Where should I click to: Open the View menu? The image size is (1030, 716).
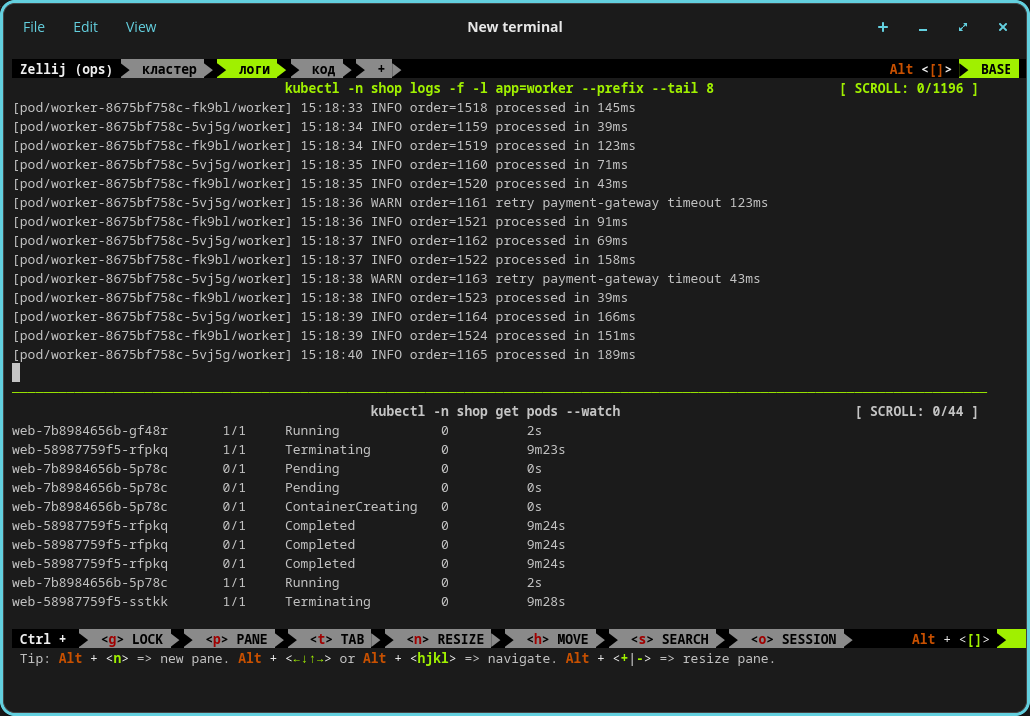point(141,27)
